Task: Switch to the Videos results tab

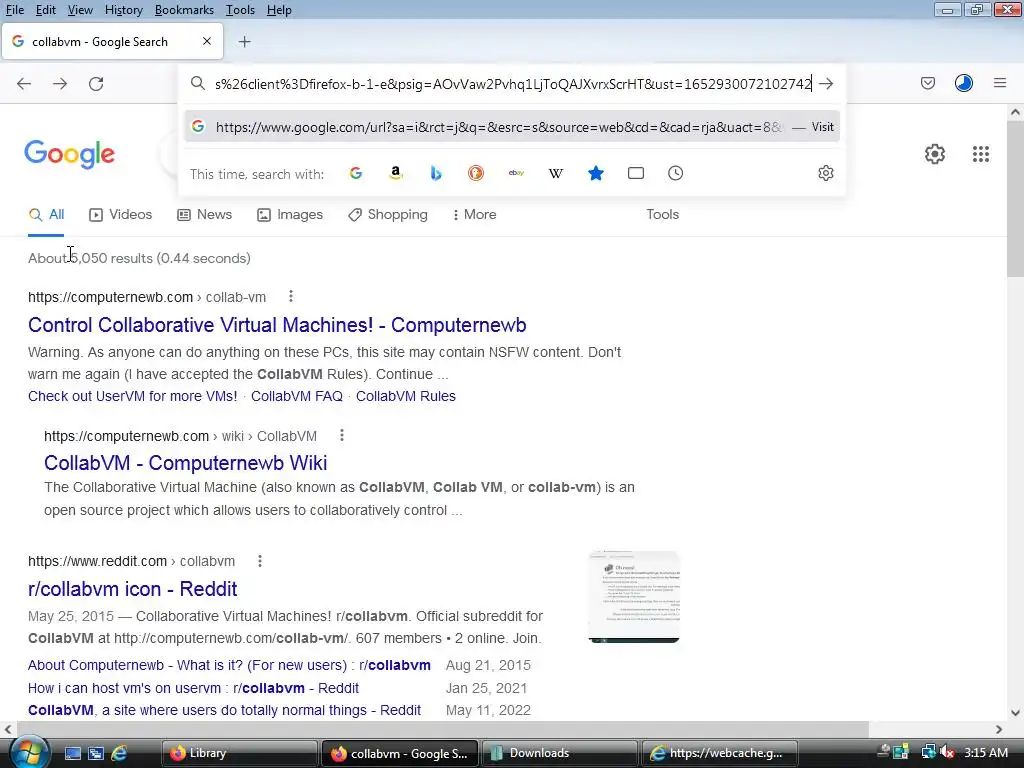Action: (121, 214)
